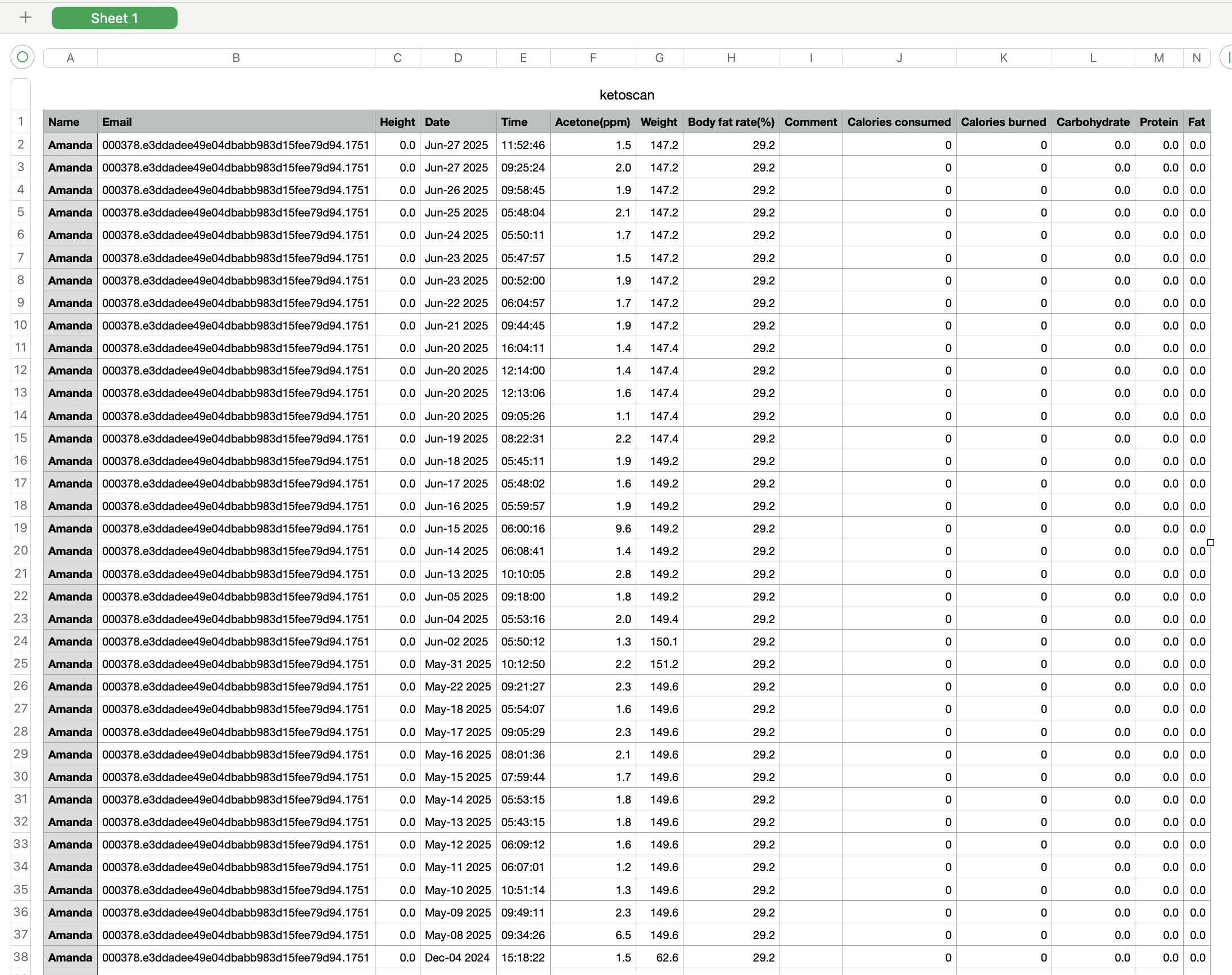Click the Date header cell
Screen dimensions: 1232x975
[458, 121]
